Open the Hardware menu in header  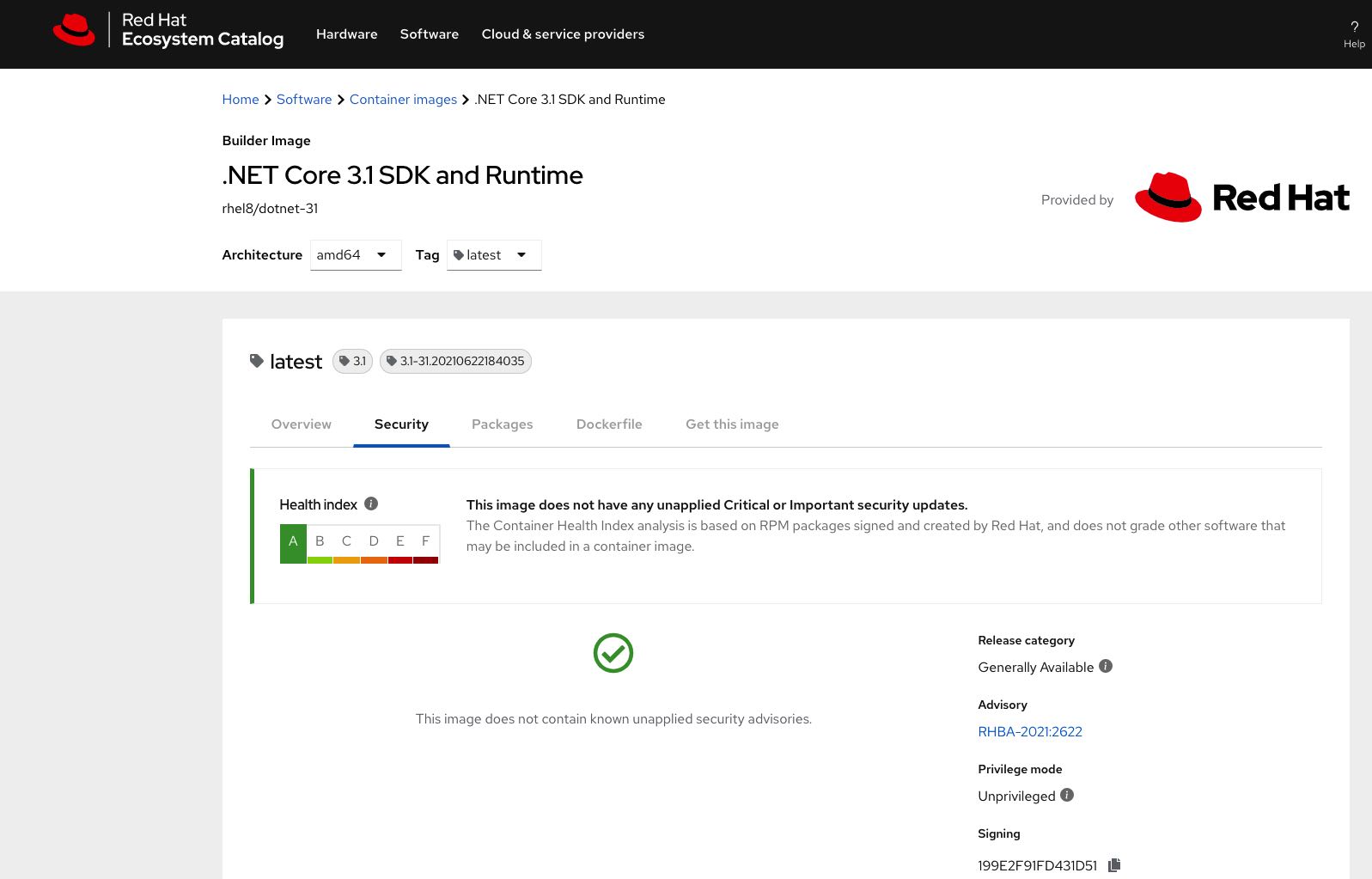point(346,34)
